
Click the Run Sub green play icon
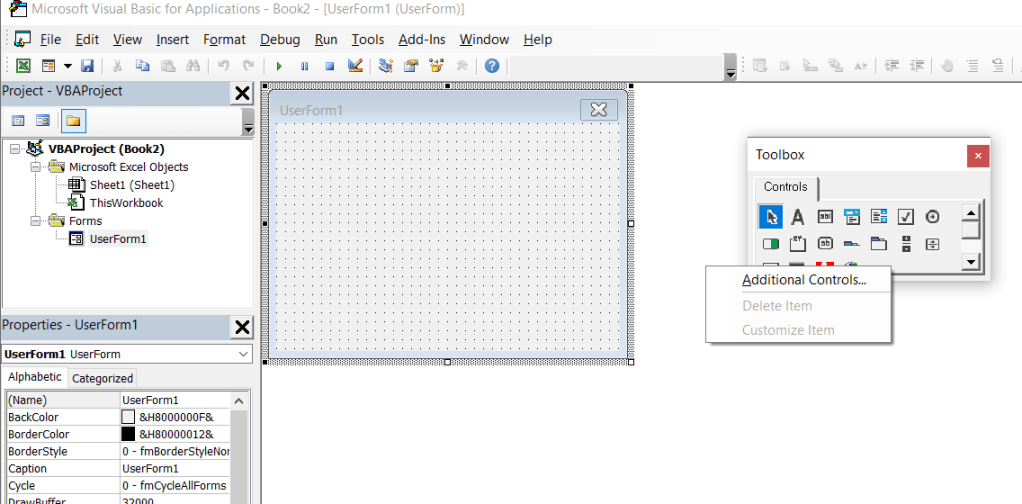click(279, 66)
